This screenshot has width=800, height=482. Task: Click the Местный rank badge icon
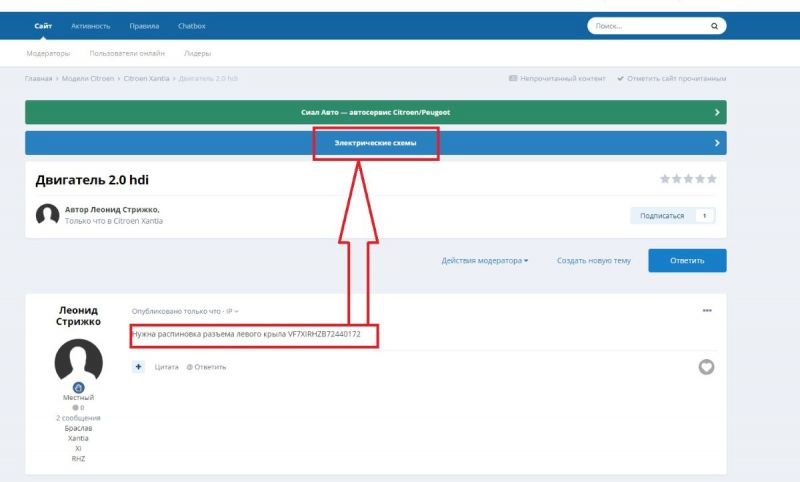coord(78,387)
